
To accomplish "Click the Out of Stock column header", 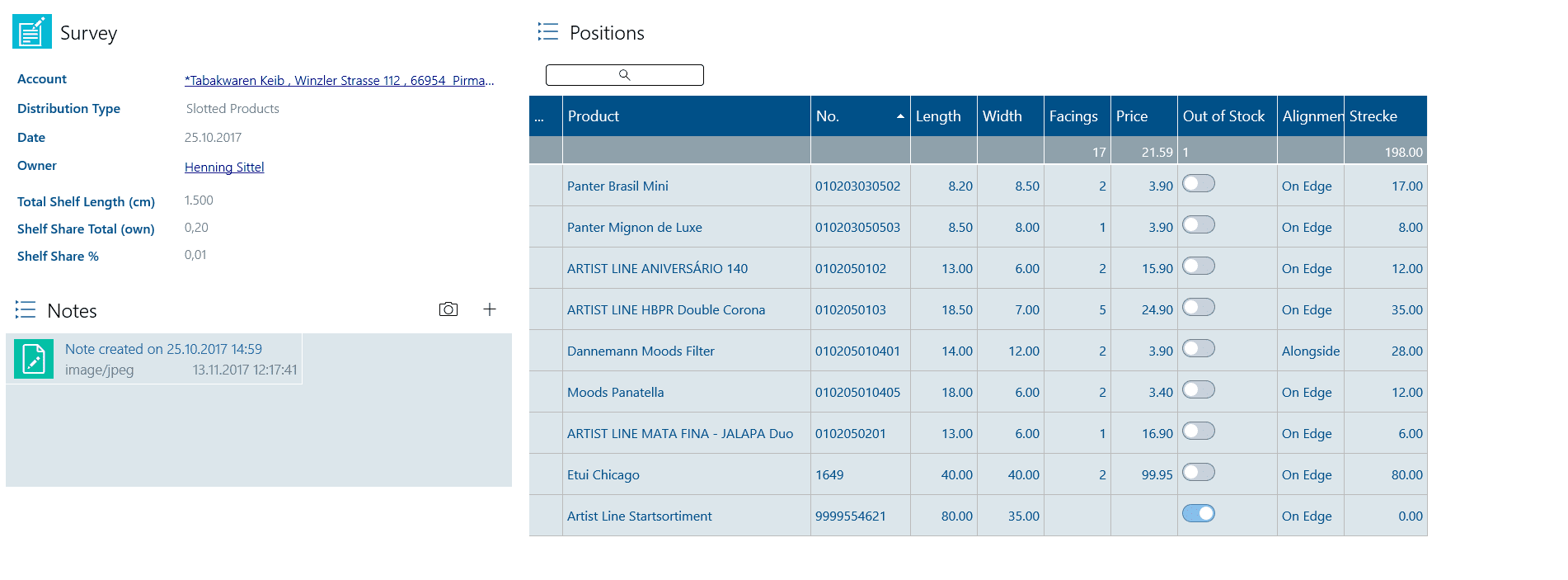I will click(1228, 116).
